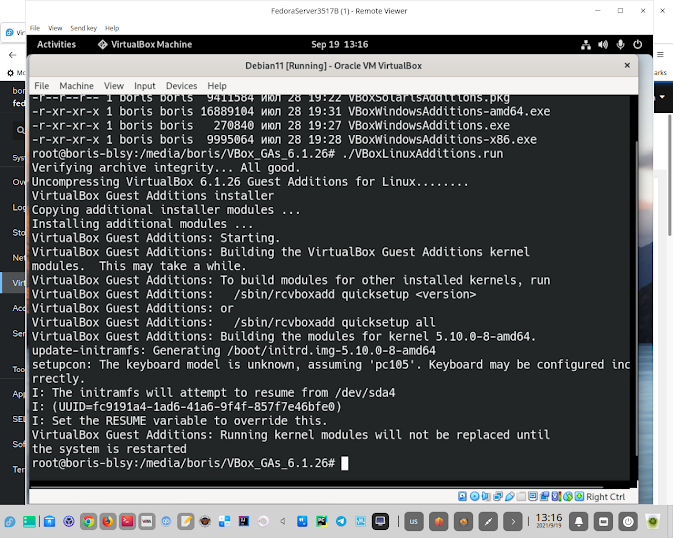Click the mouse integration indicator in status bar
Image resolution: width=673 pixels, height=538 pixels.
point(568,496)
